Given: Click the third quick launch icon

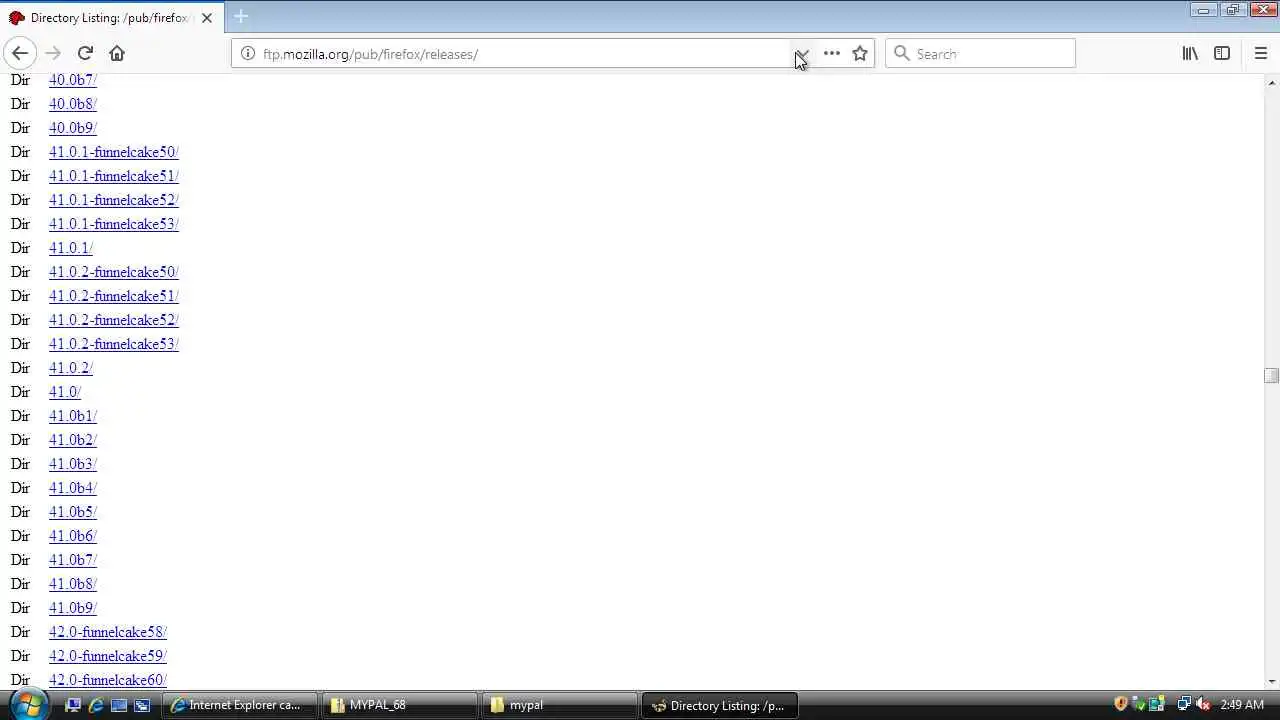Looking at the screenshot, I should [x=119, y=705].
